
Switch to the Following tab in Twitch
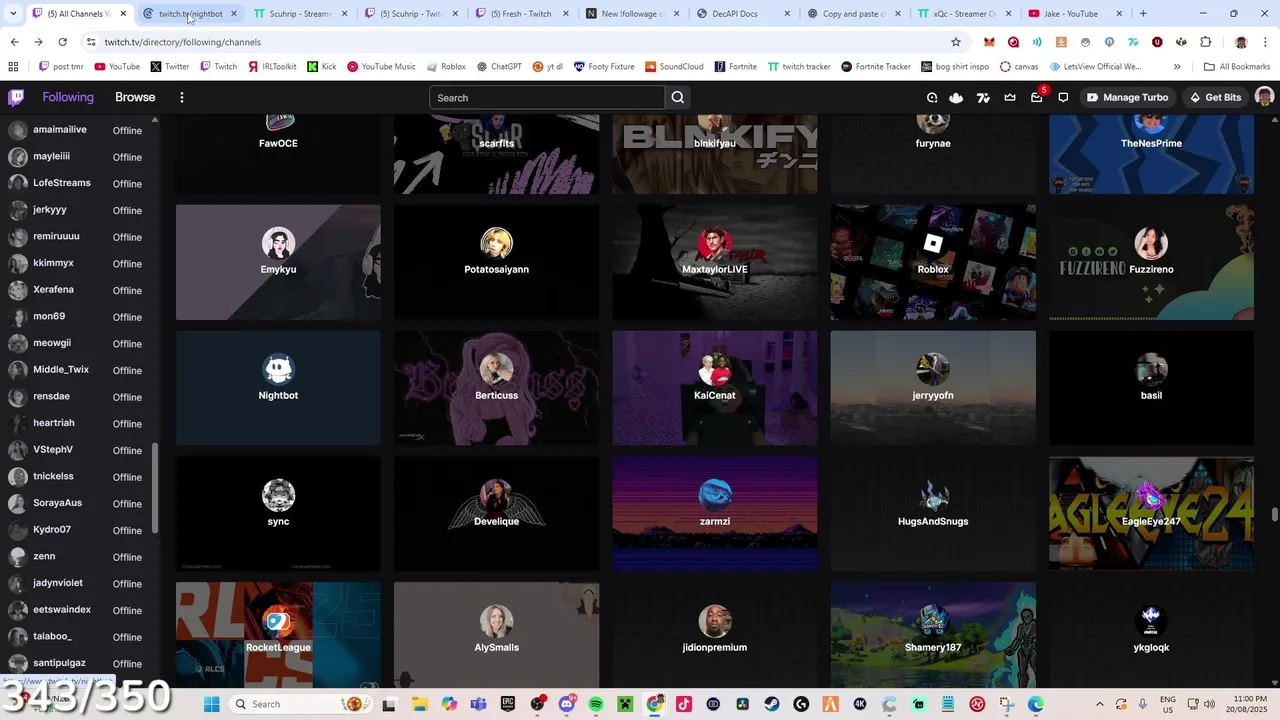[68, 97]
